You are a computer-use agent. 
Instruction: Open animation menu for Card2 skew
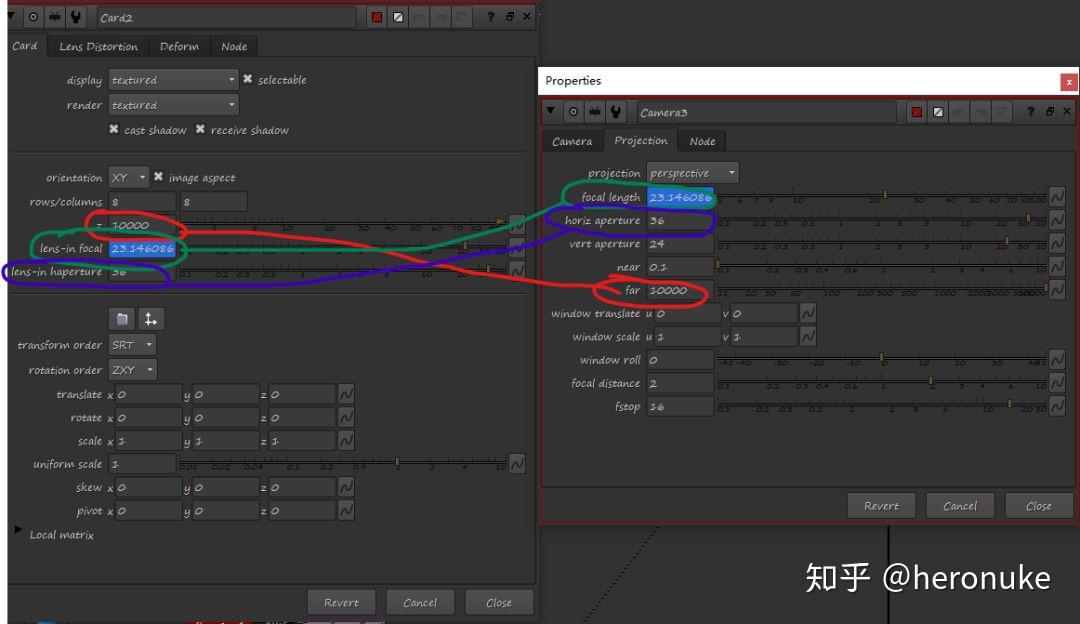click(346, 488)
